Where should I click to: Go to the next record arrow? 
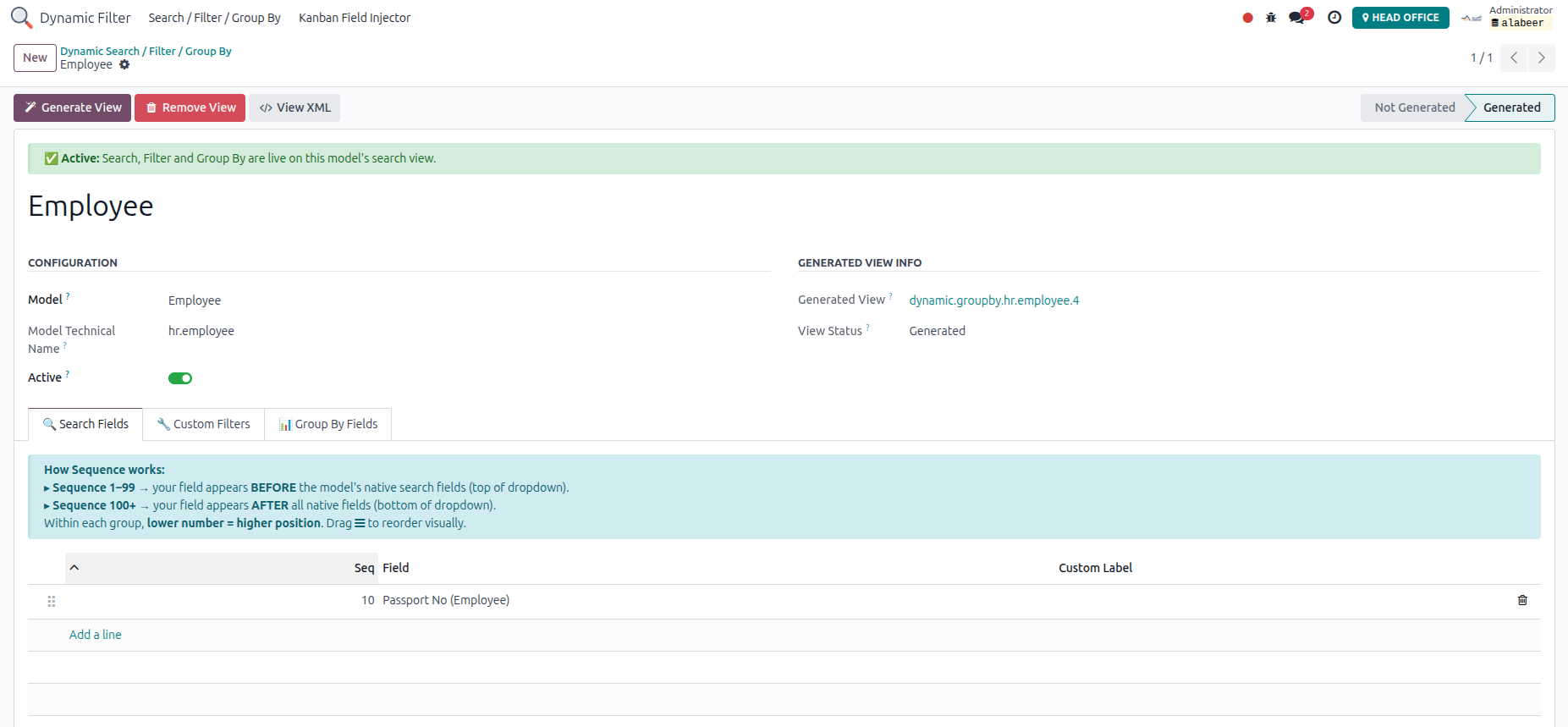click(x=1542, y=58)
